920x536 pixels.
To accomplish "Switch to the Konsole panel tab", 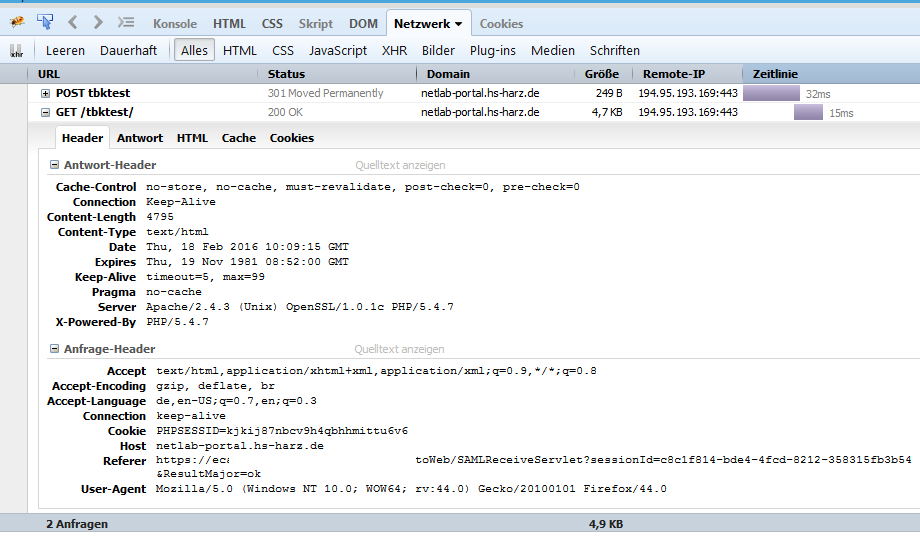I will (x=176, y=23).
